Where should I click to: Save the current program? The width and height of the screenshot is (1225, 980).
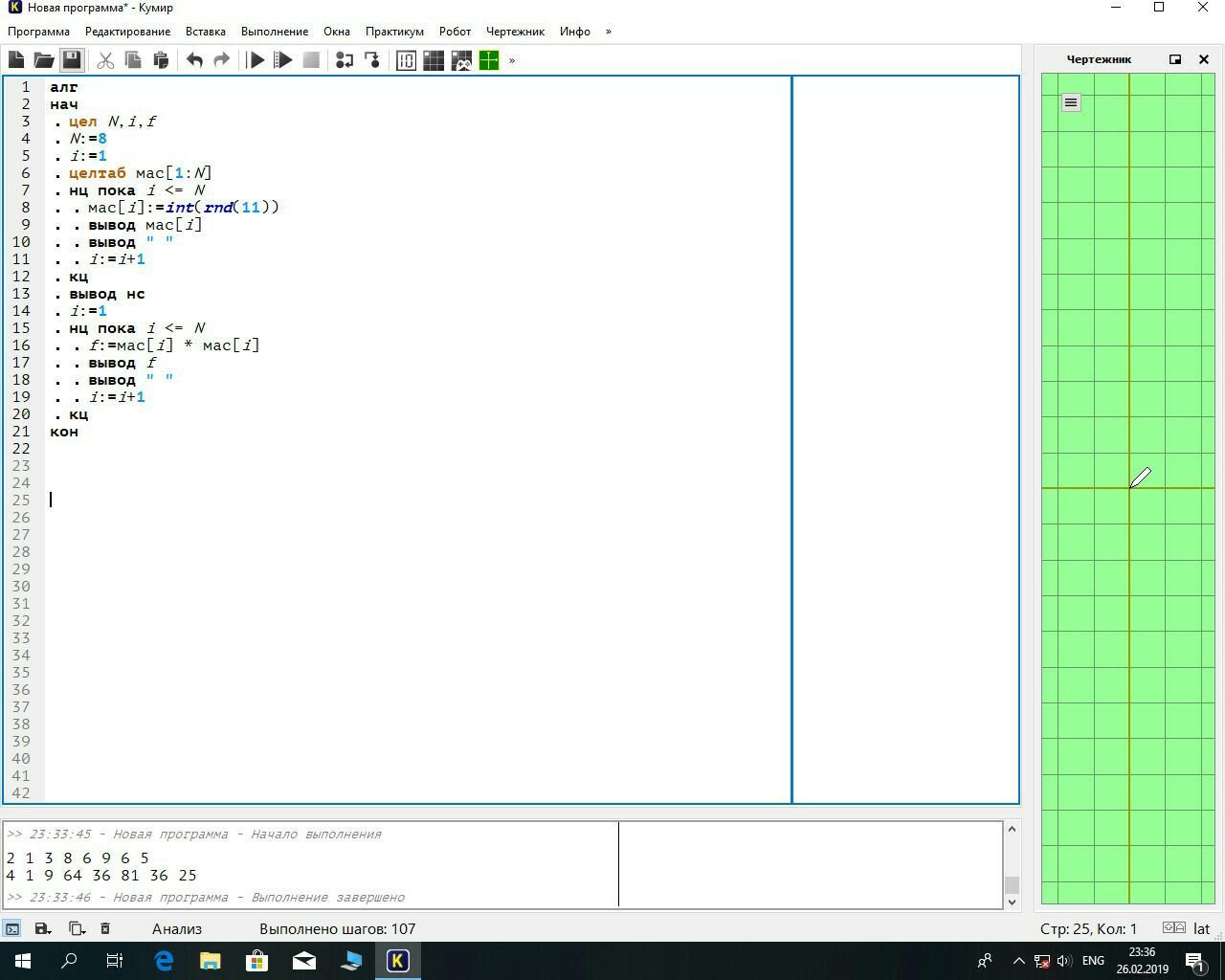(72, 60)
